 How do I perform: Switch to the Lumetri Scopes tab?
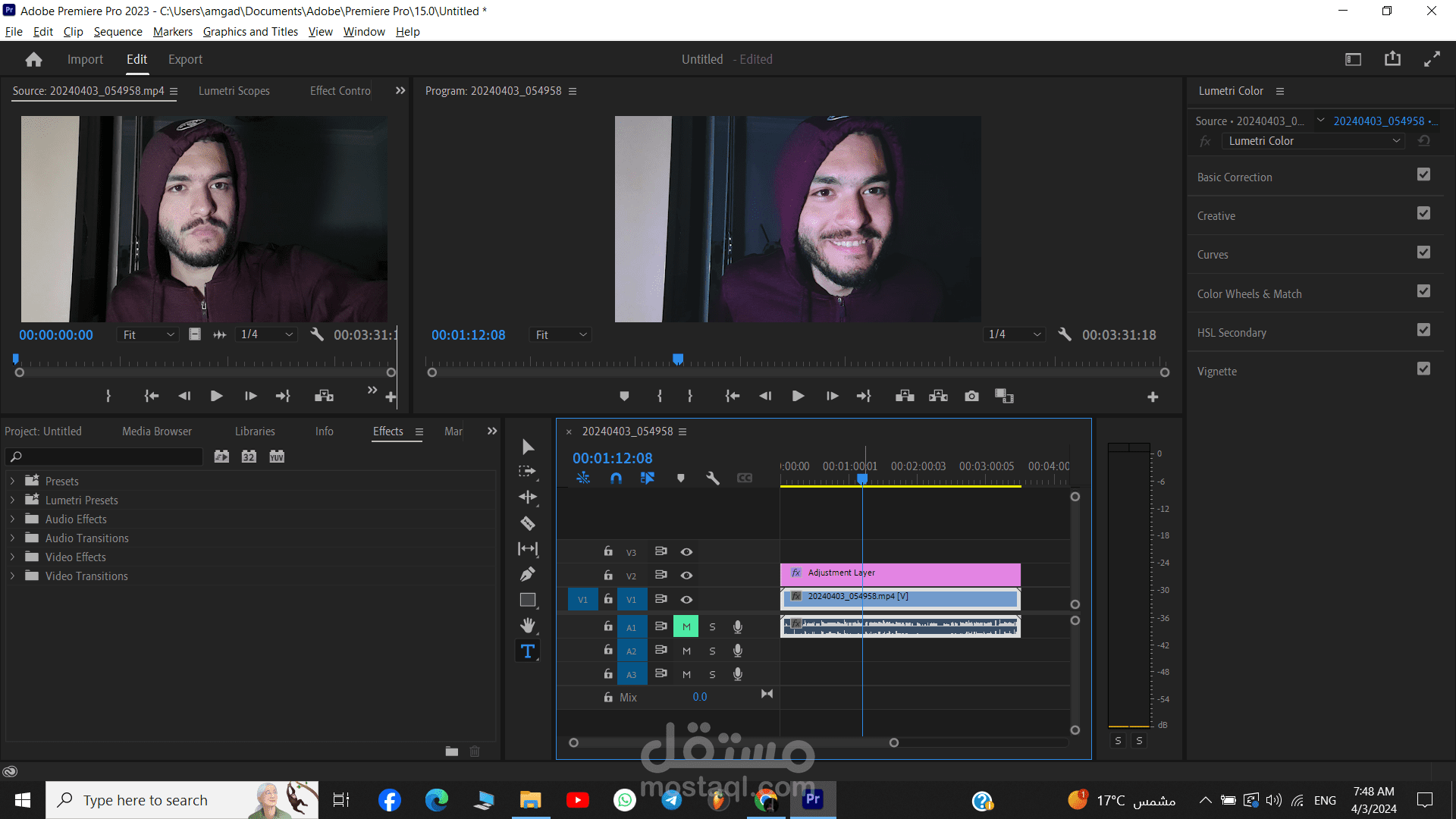coord(234,90)
